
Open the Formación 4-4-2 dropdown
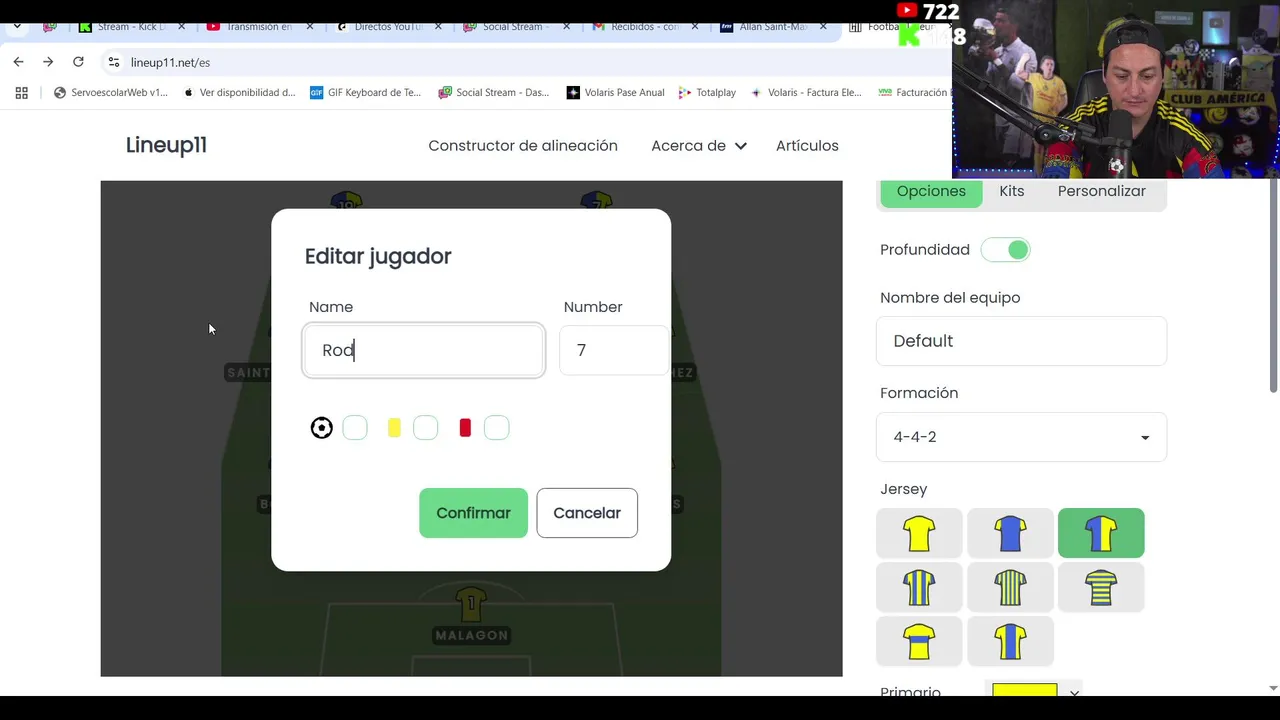coord(1021,437)
